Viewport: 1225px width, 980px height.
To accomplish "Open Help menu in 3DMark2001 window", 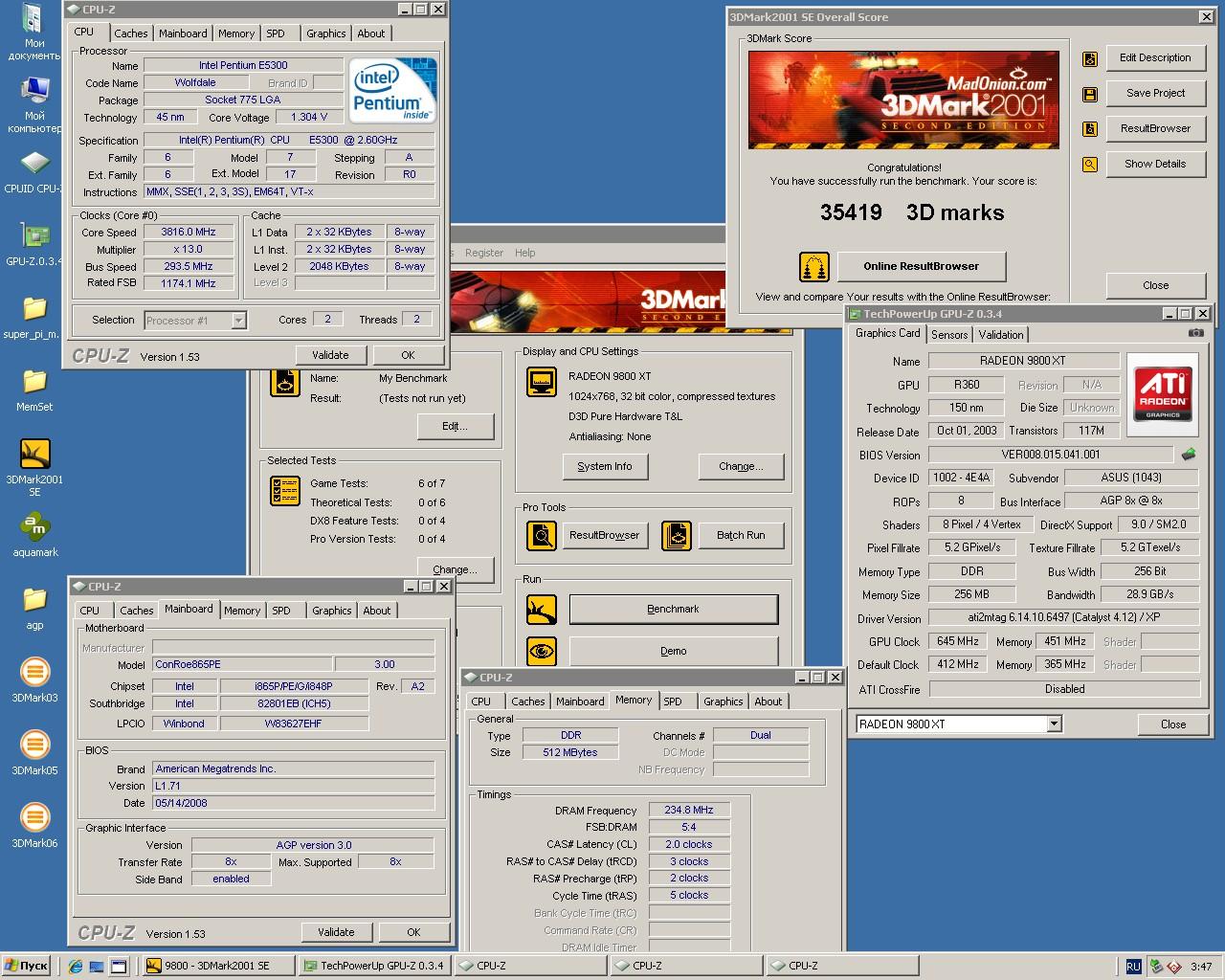I will (525, 253).
